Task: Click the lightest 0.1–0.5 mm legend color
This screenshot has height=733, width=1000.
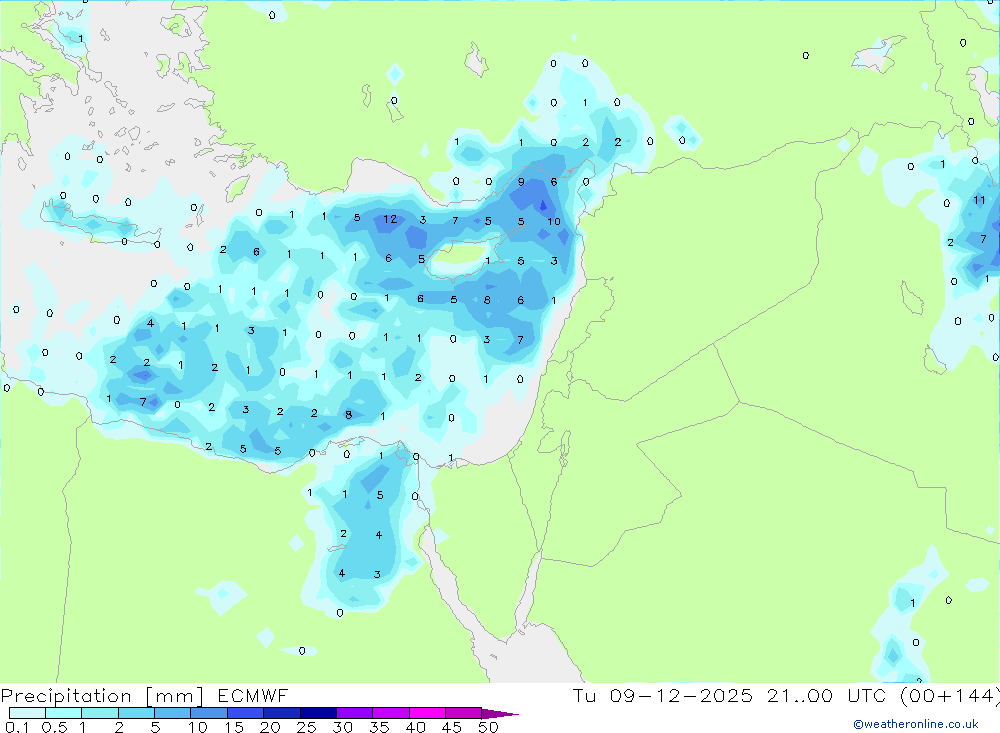Action: pos(27,713)
